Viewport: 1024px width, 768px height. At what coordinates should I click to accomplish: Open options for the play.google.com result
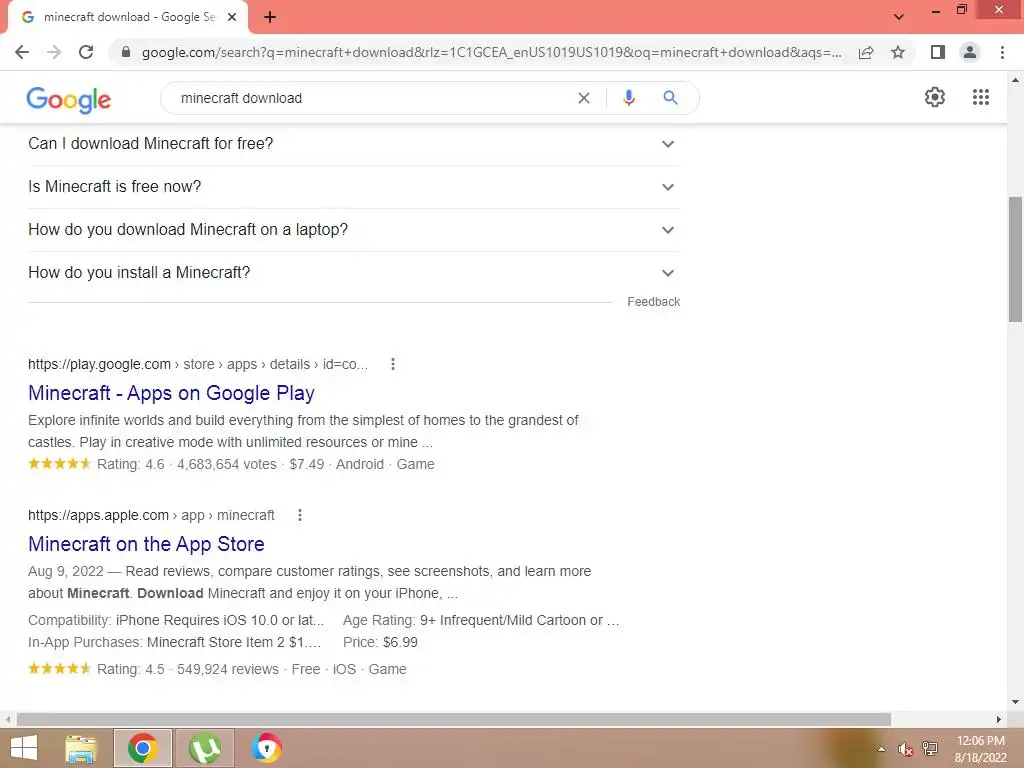[392, 364]
